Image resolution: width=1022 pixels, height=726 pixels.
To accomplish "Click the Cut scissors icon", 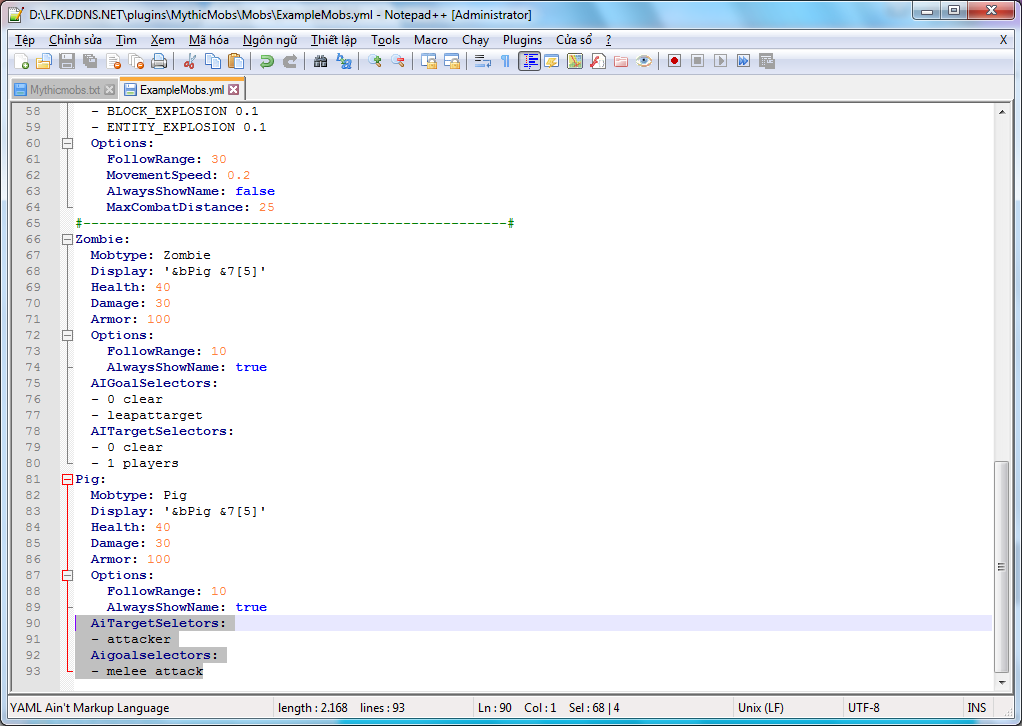I will click(189, 61).
